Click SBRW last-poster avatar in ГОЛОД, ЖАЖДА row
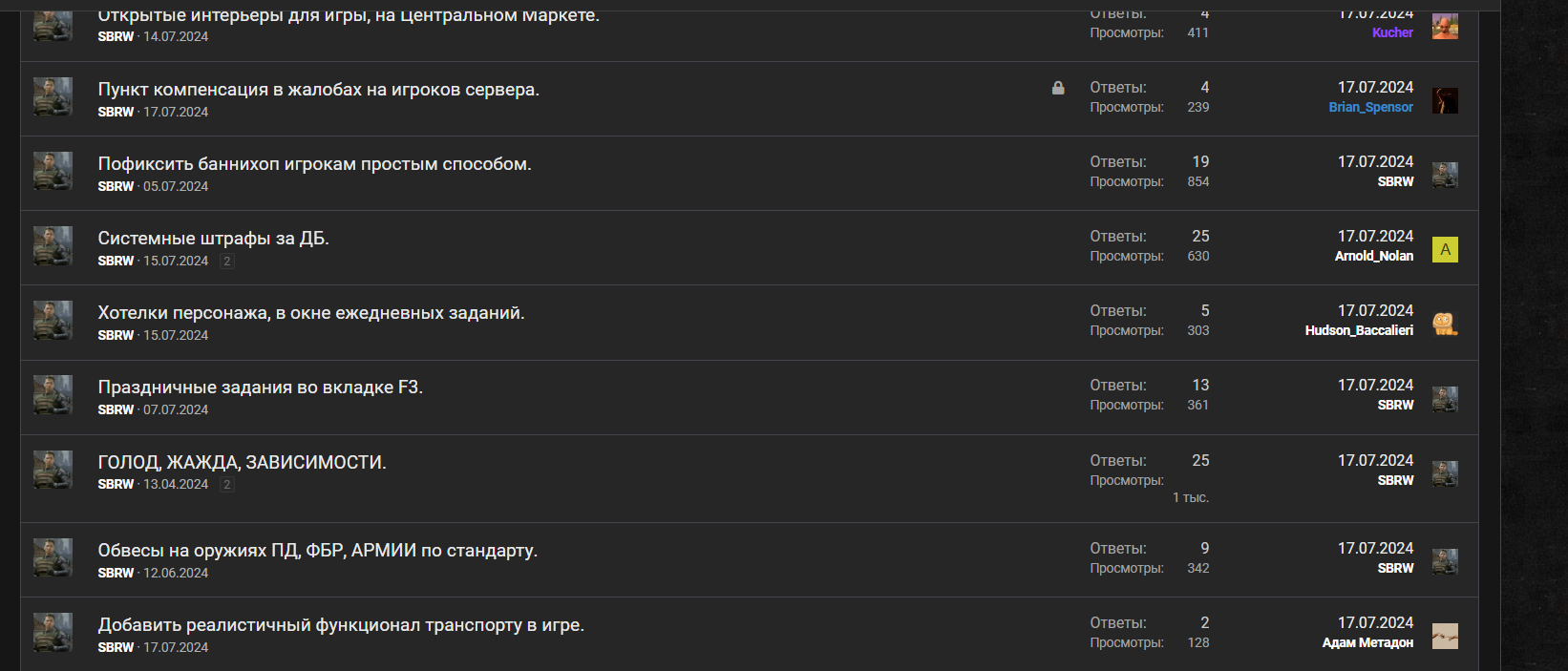 click(1445, 473)
